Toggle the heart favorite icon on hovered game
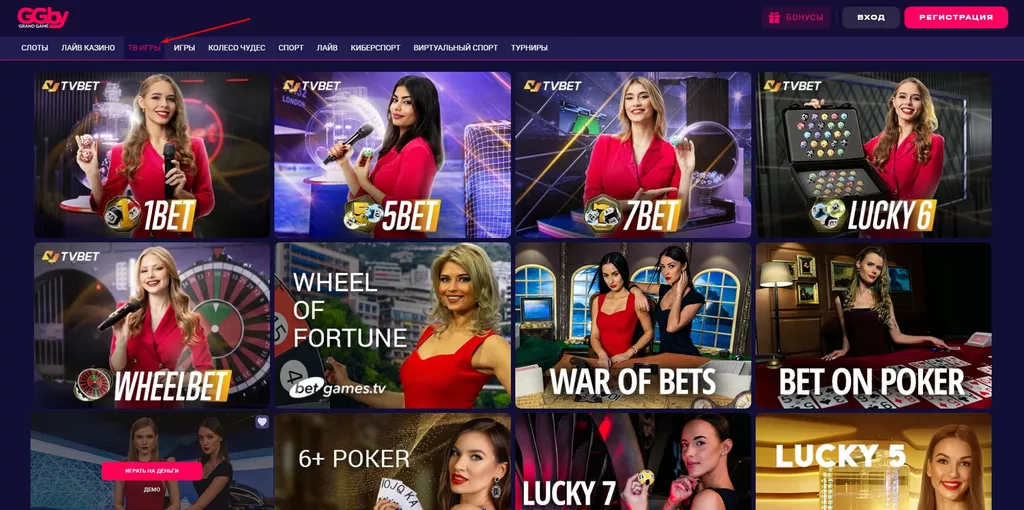 coord(262,422)
